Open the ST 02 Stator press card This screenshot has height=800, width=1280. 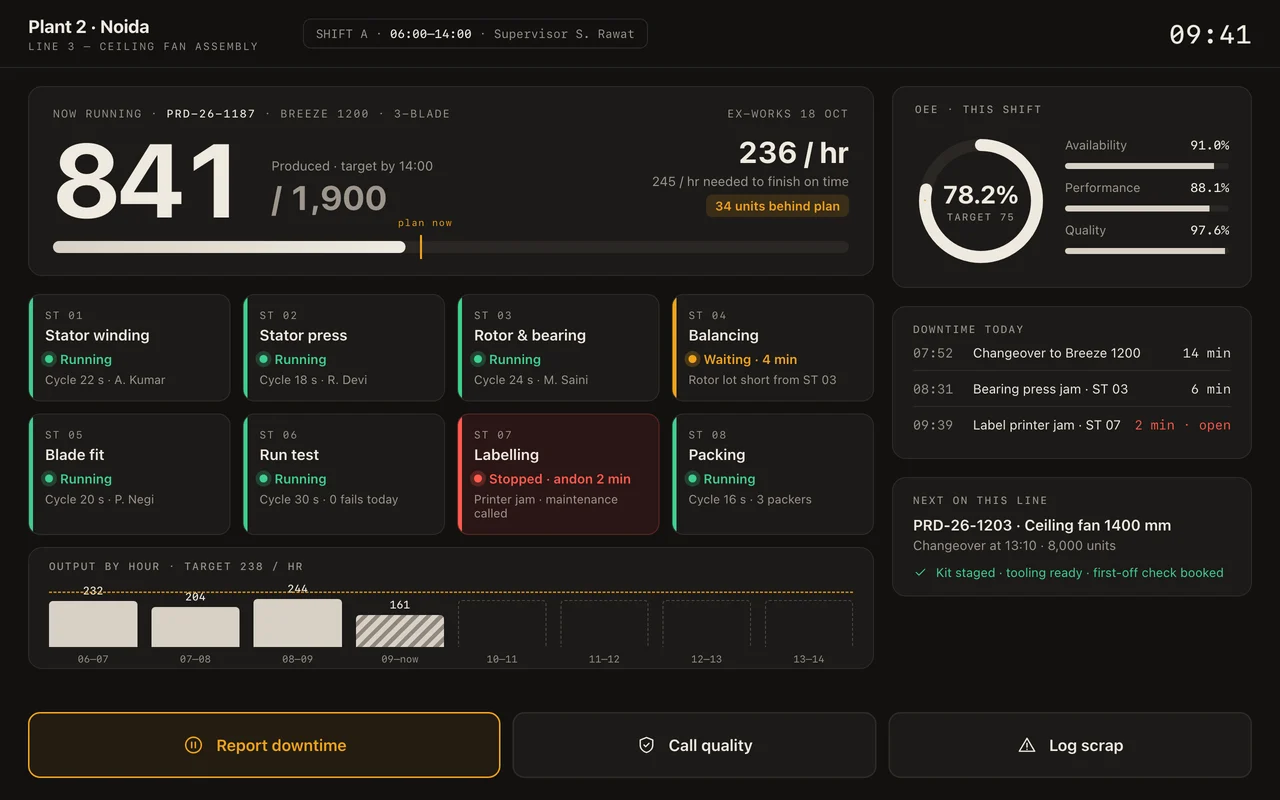coord(344,348)
